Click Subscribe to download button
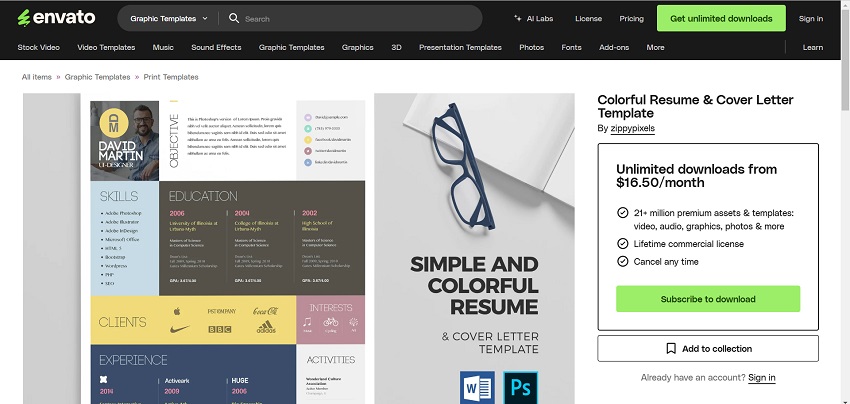This screenshot has width=850, height=404. coord(708,299)
